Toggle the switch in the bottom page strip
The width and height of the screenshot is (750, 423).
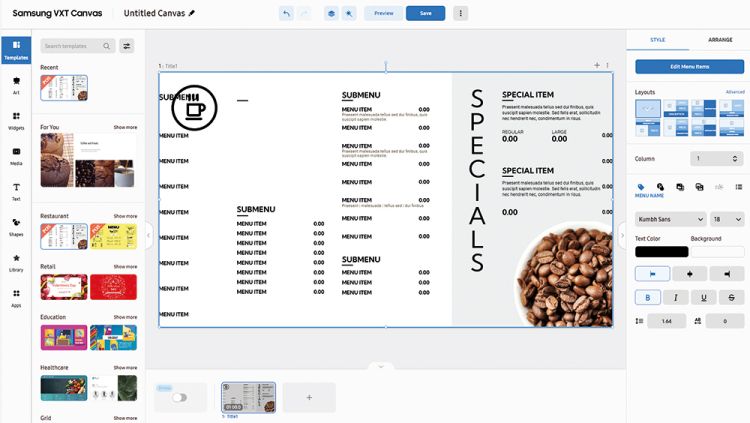180,397
